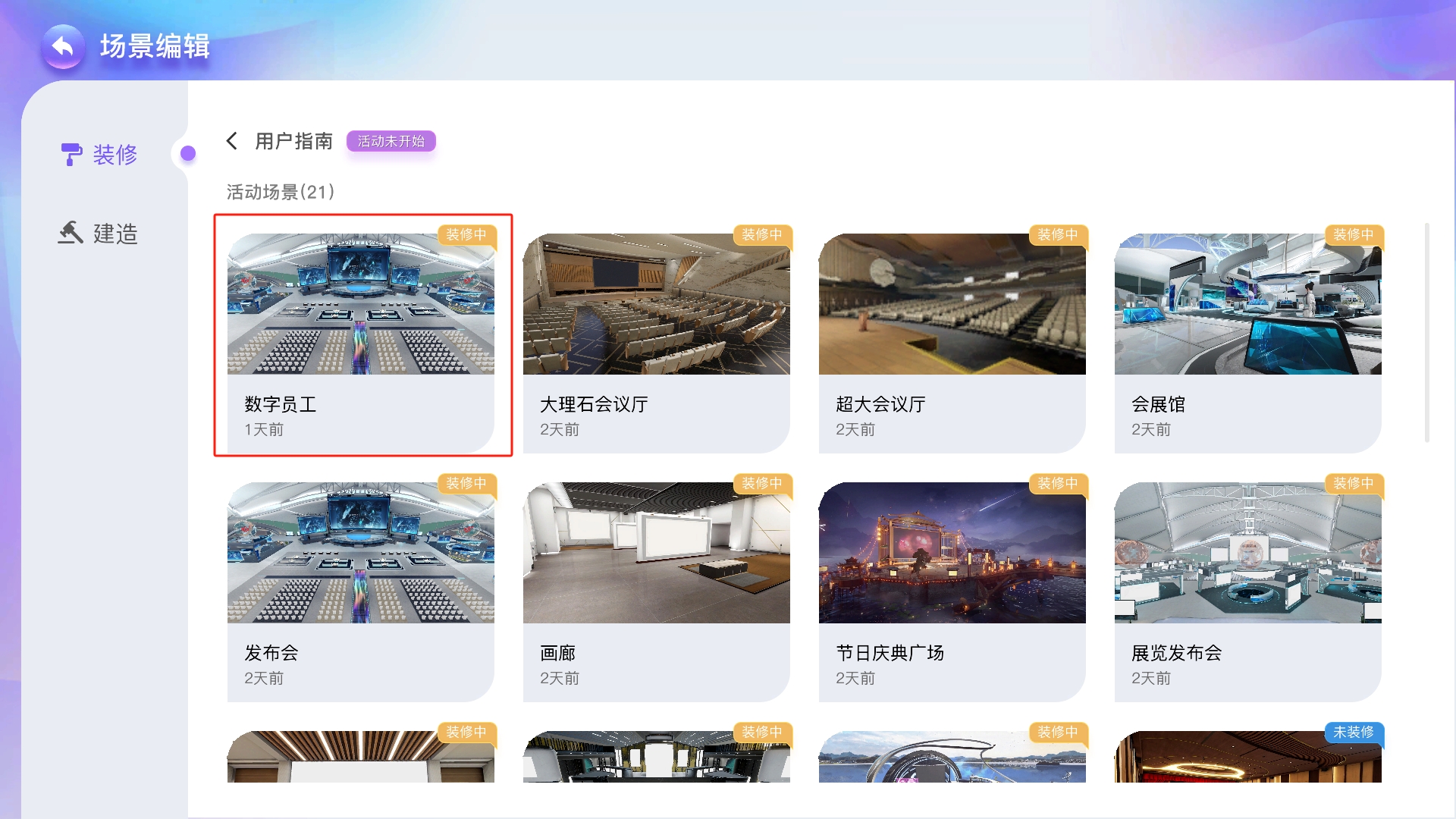Click the 装修中 badge on 数字员工 card
This screenshot has width=1456, height=819.
[466, 235]
